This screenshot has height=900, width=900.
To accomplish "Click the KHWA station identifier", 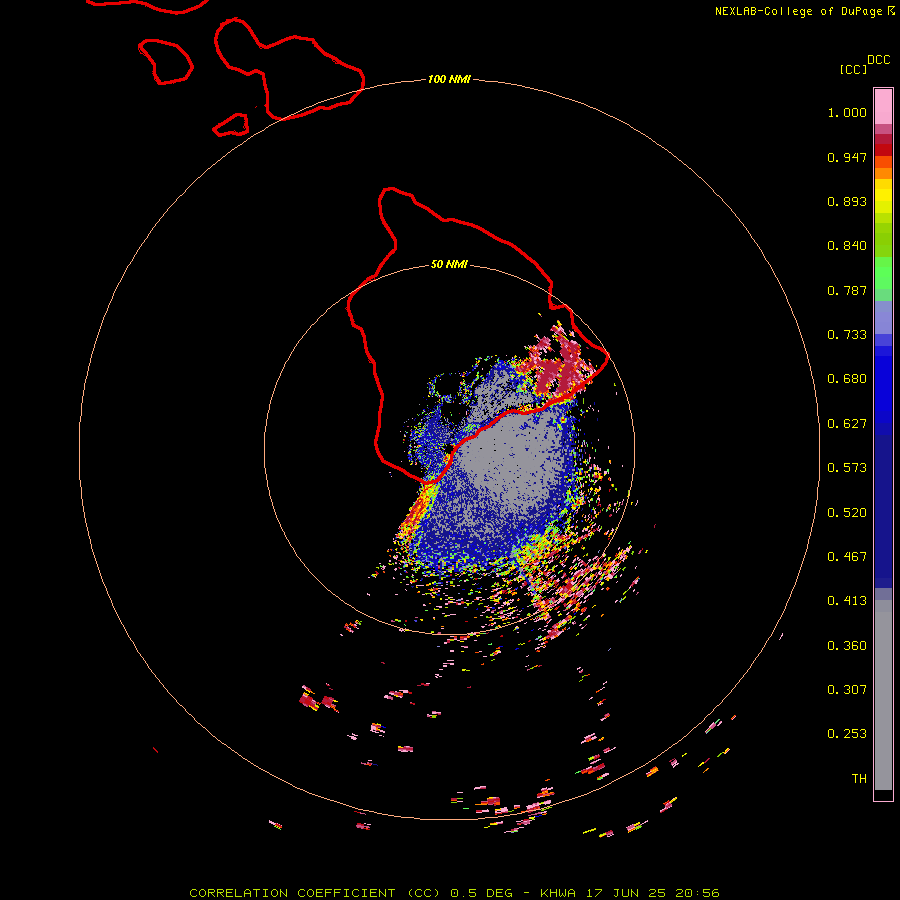I will point(558,893).
